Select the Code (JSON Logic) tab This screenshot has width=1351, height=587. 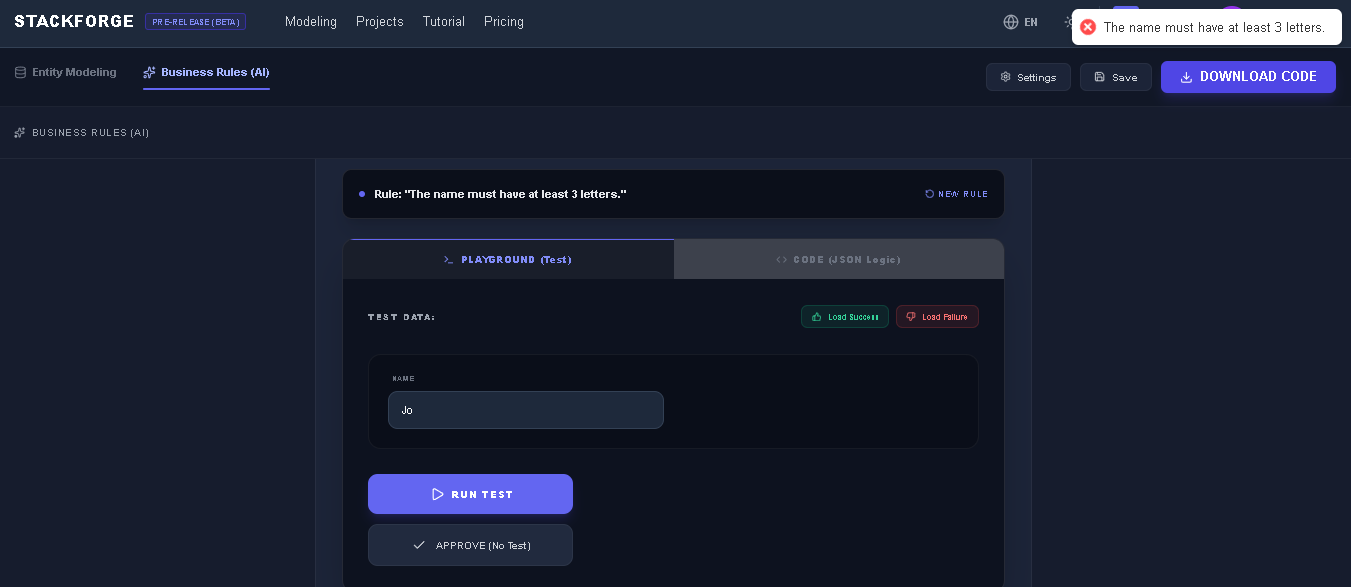coord(839,259)
